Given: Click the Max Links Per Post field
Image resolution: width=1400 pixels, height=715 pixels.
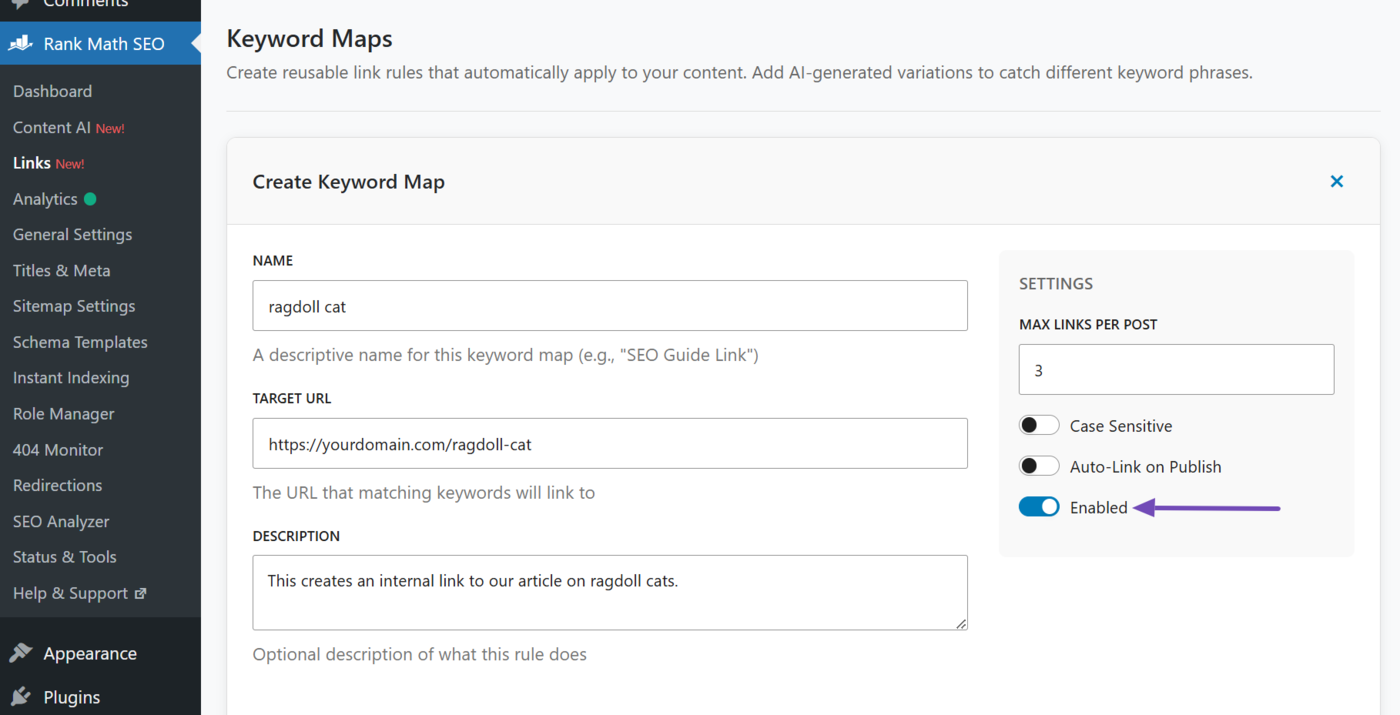Looking at the screenshot, I should (x=1176, y=370).
